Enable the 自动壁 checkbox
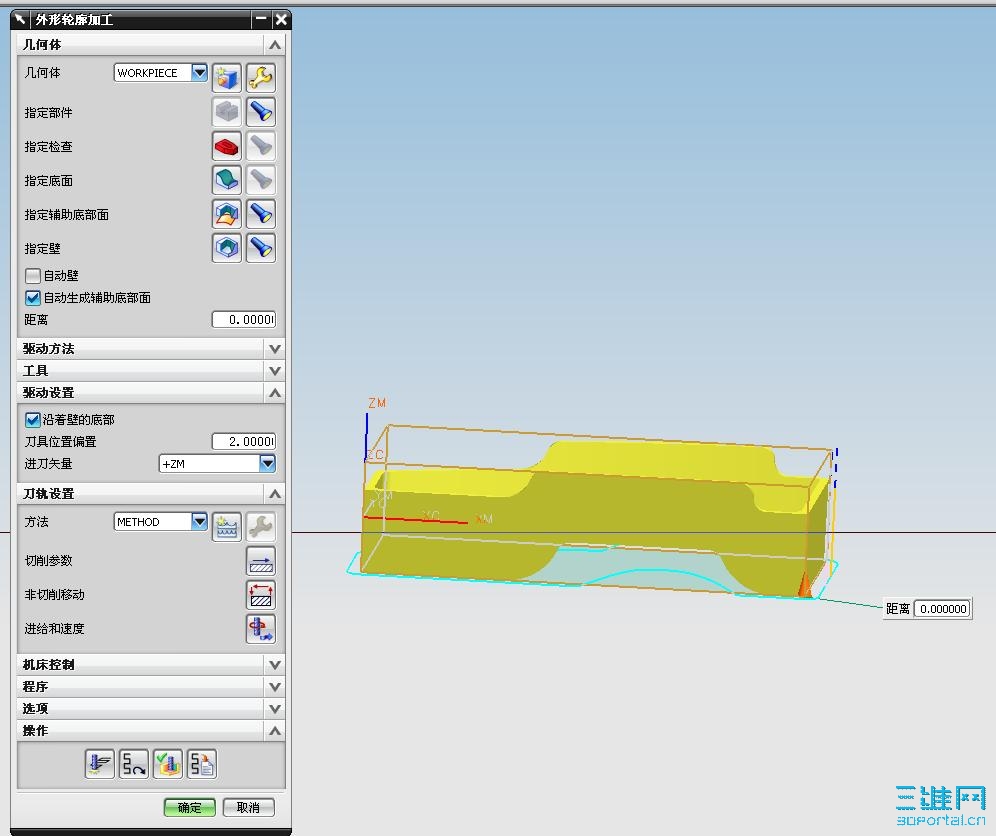Screen dimensions: 996x836 pos(32,276)
